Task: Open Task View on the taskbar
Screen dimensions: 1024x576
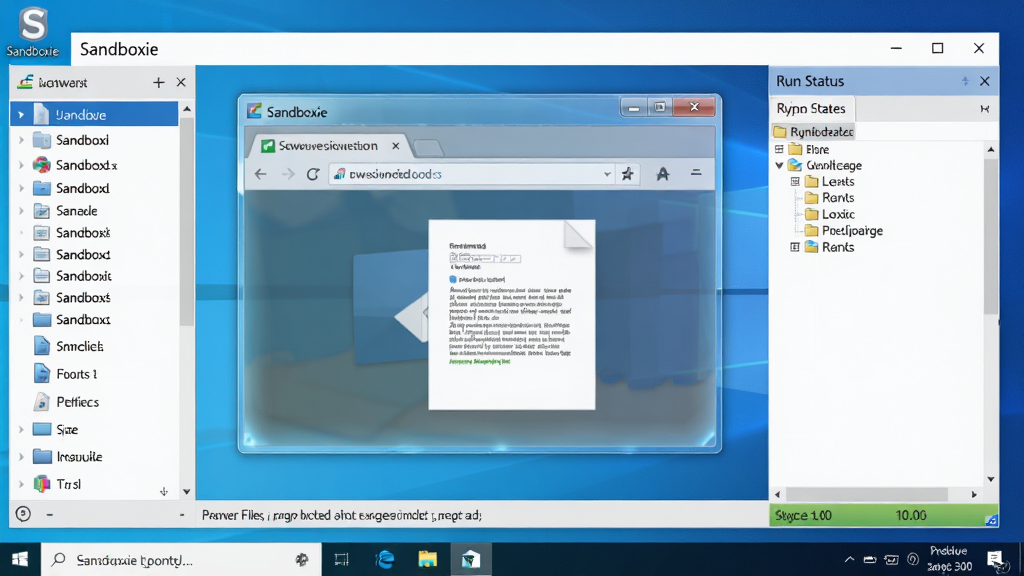Action: pos(342,560)
